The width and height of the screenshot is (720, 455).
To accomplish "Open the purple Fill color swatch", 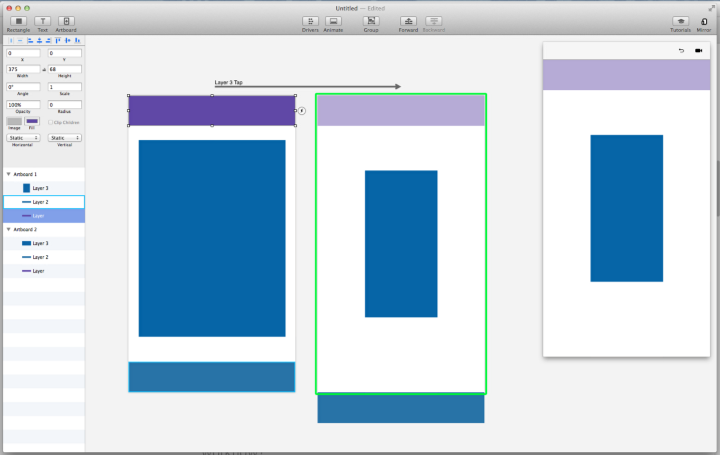I will [x=32, y=121].
